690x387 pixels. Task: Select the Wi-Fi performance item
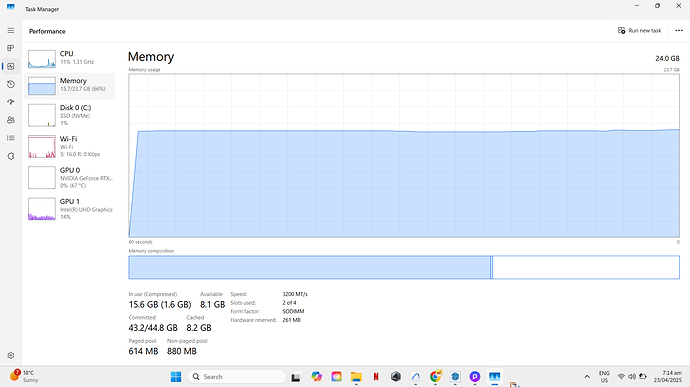pyautogui.click(x=70, y=146)
